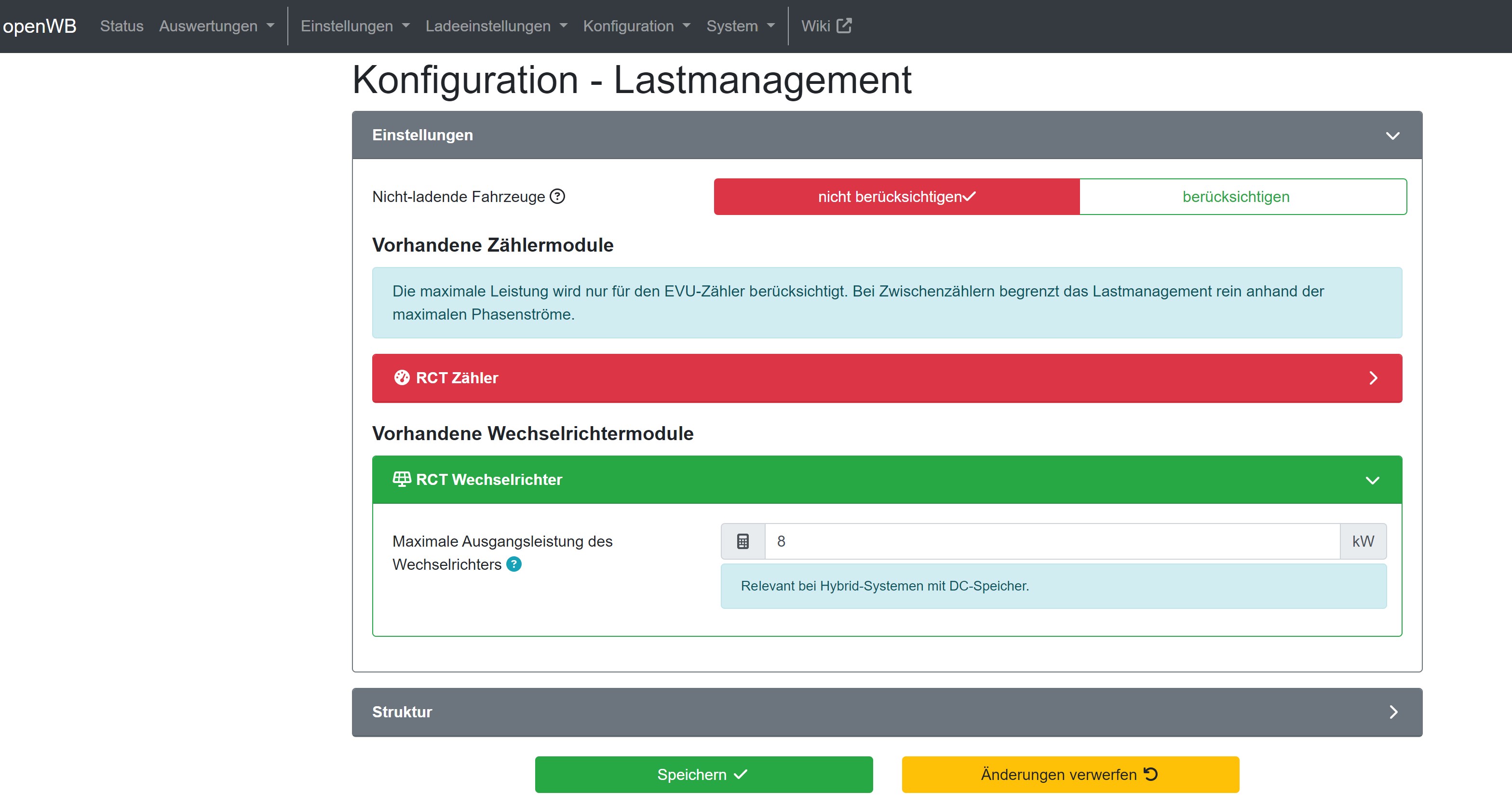The height and width of the screenshot is (806, 1512).
Task: Click blue help icon beside Wechselrichters label
Action: [513, 564]
